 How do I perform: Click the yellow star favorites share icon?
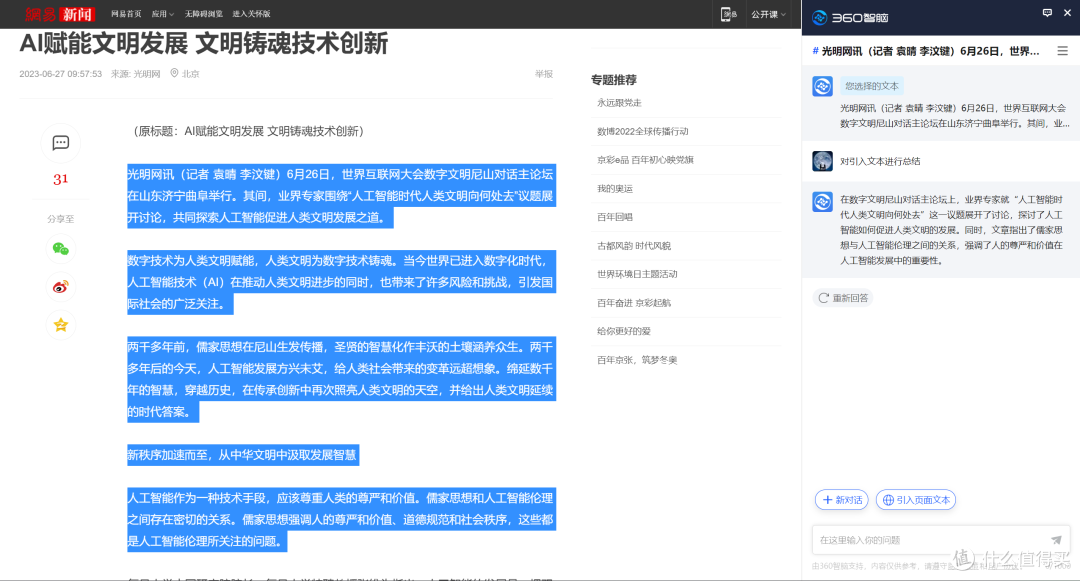pyautogui.click(x=61, y=324)
